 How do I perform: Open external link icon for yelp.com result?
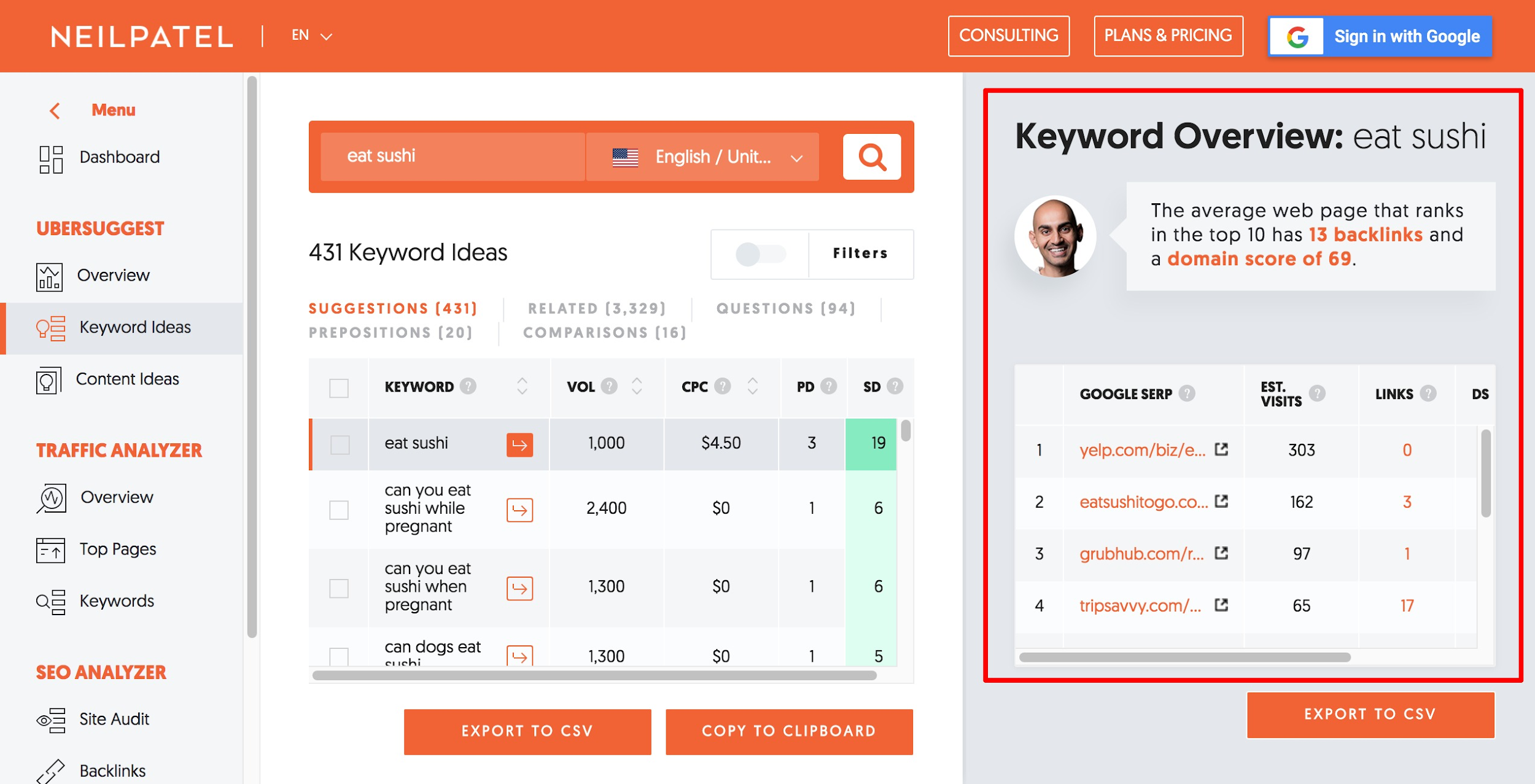[1221, 449]
